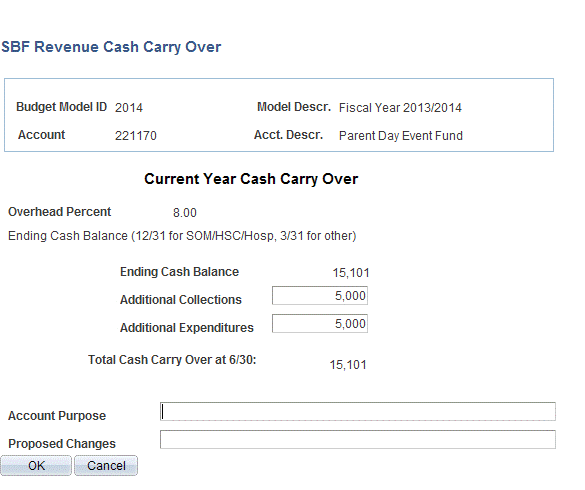Viewport: 585px width, 490px height.
Task: Cancel the cash carry over form
Action: pos(106,465)
